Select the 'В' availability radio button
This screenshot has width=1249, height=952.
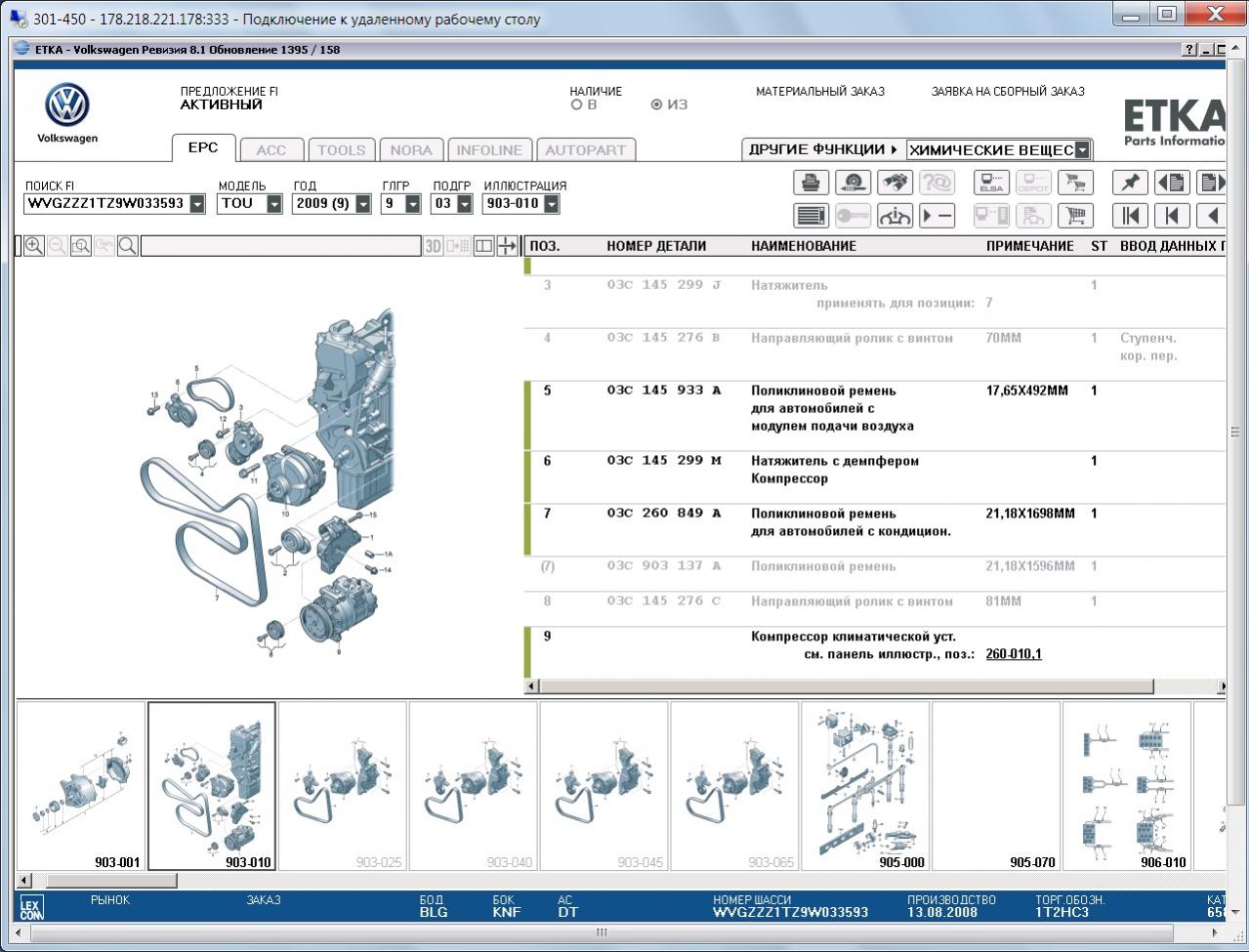point(577,104)
